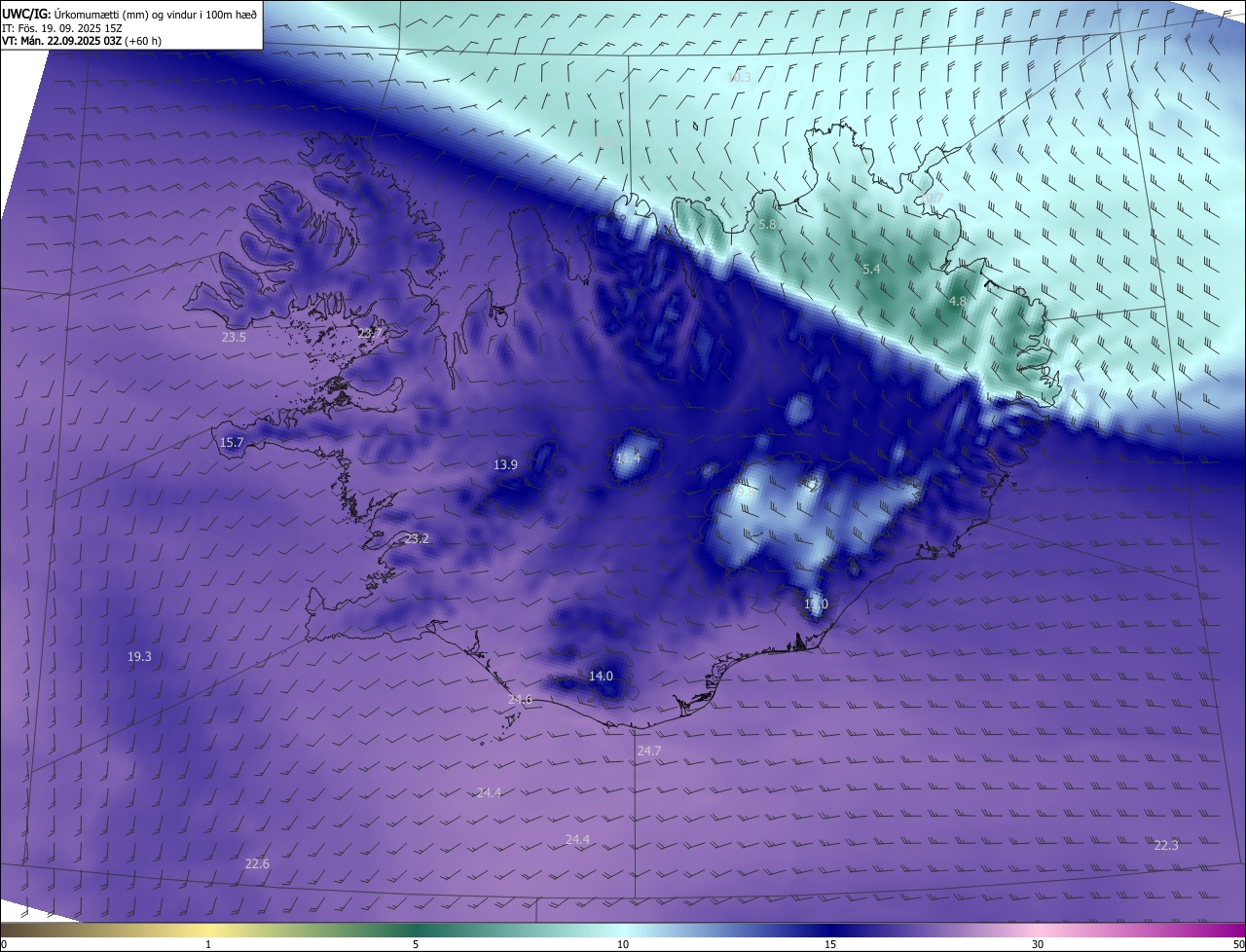Click the 22.3 value label on the map

pos(1166,845)
